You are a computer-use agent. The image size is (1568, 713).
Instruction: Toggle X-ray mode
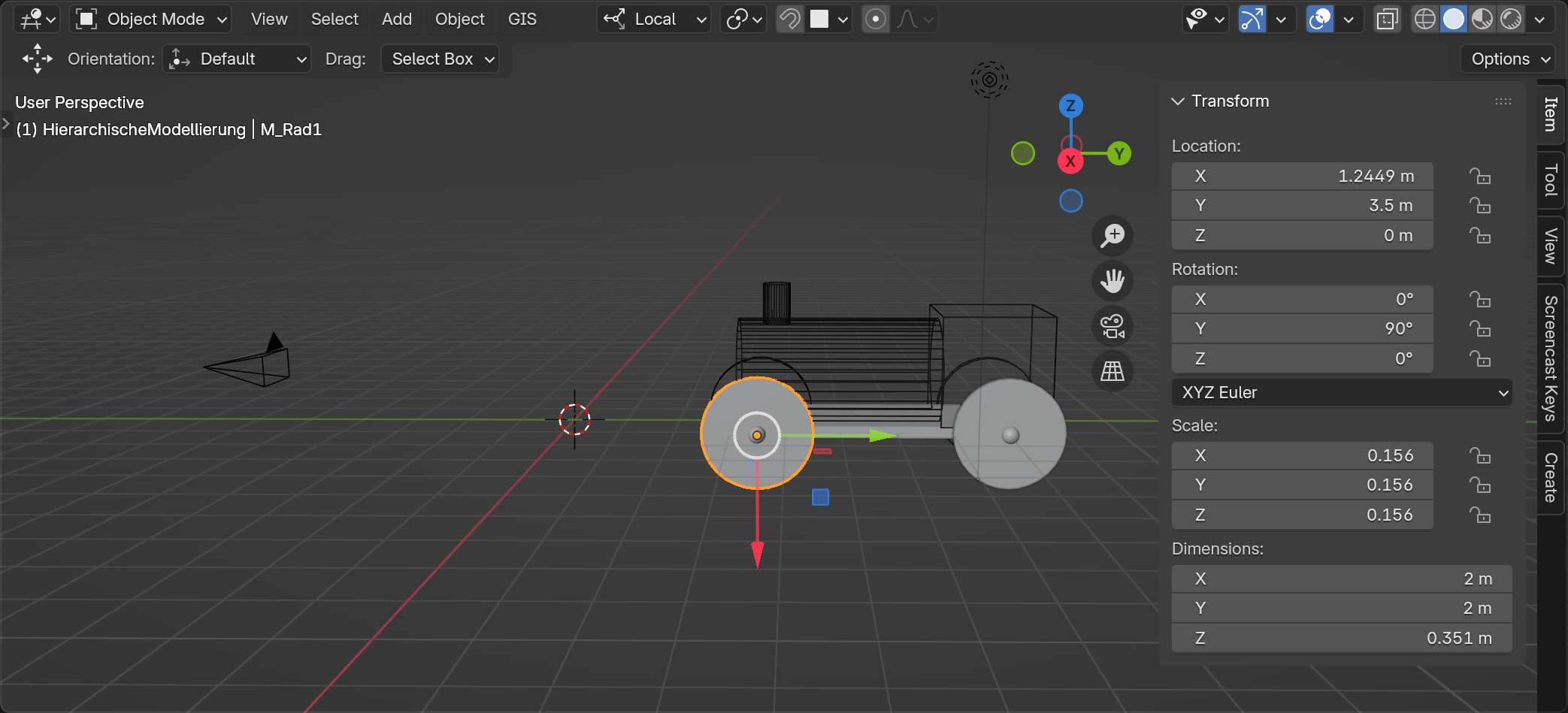pos(1387,20)
